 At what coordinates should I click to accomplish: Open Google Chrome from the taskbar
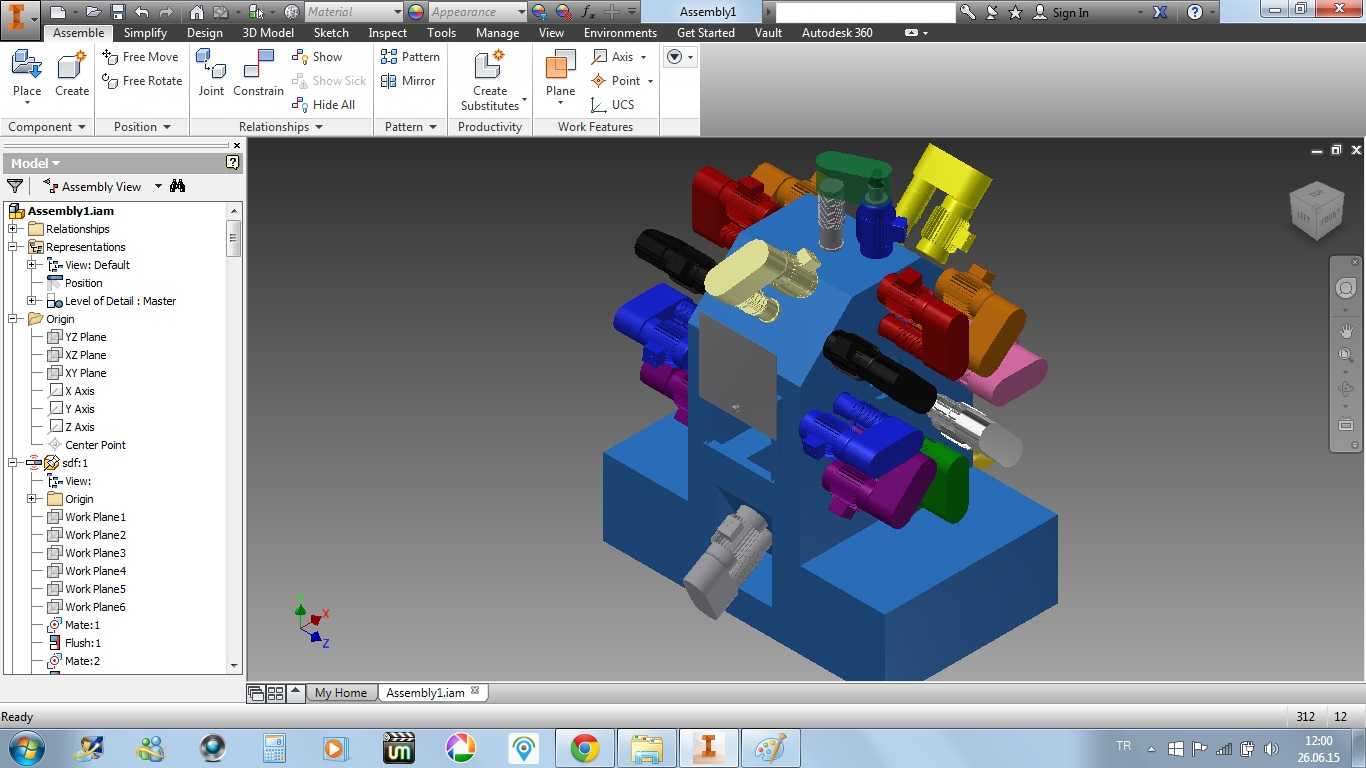(585, 748)
